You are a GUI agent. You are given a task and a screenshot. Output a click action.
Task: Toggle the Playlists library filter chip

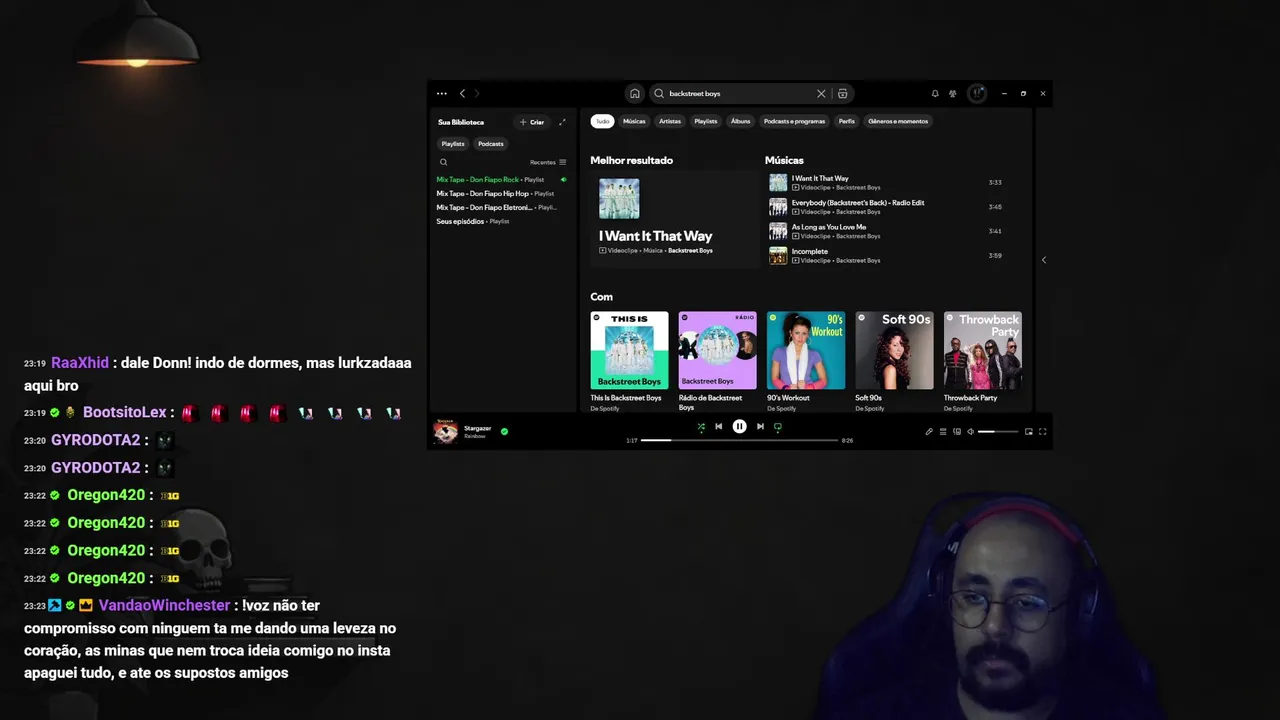click(453, 144)
